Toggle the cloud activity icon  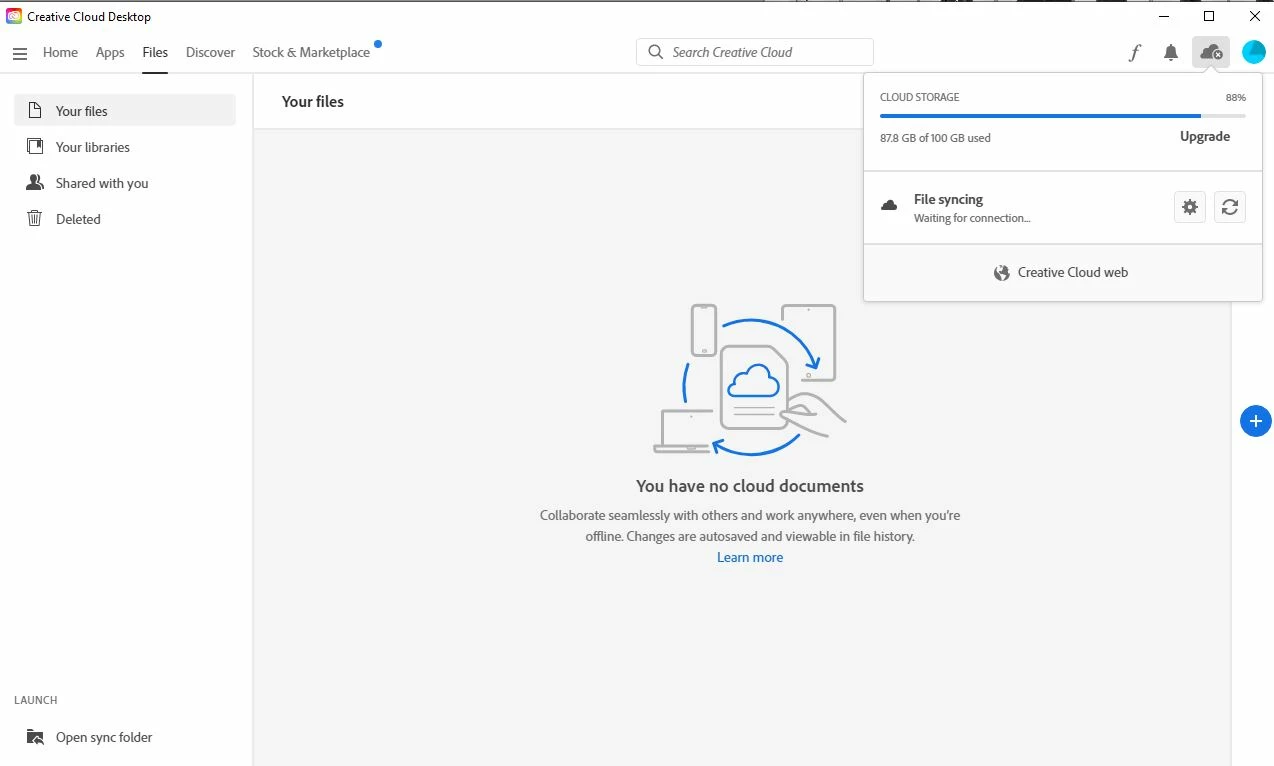[1211, 52]
